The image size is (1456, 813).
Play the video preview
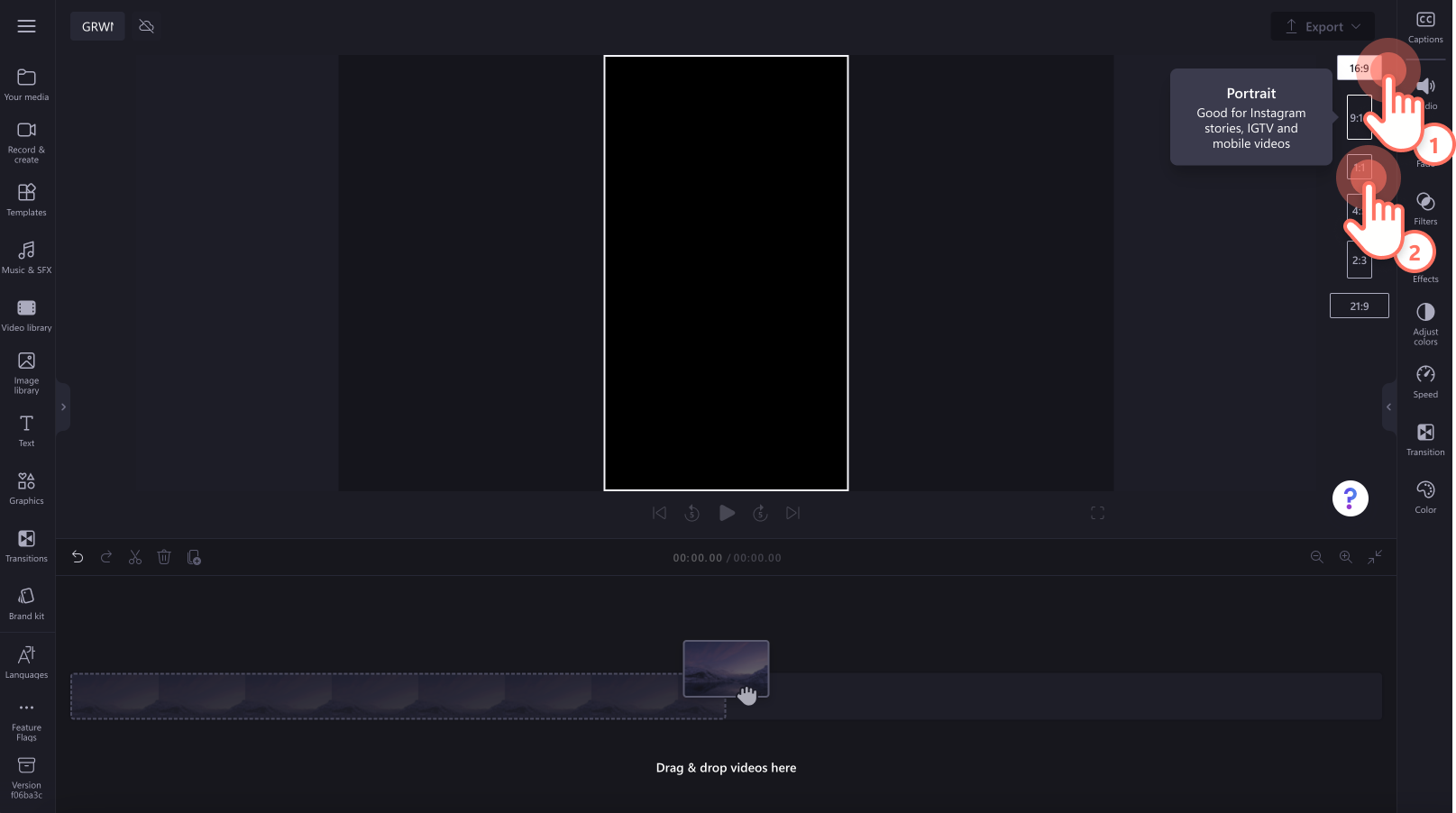[x=727, y=513]
